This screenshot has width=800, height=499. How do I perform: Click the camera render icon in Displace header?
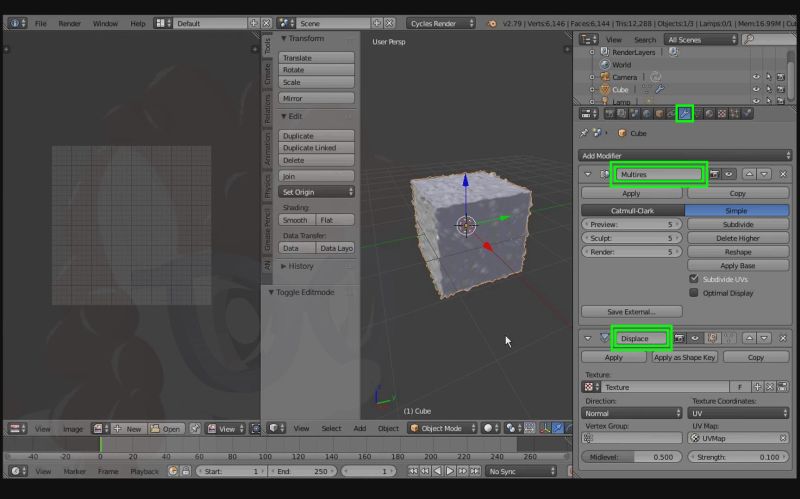click(679, 338)
